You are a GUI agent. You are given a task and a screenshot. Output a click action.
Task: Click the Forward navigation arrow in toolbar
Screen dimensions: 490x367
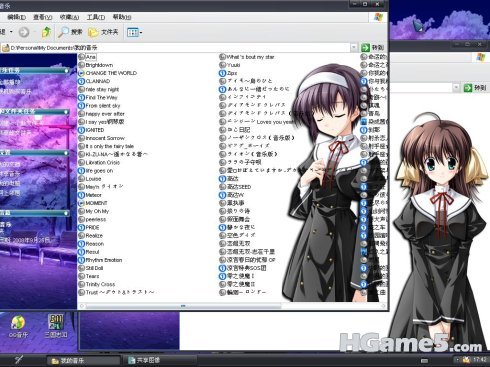click(x=24, y=32)
